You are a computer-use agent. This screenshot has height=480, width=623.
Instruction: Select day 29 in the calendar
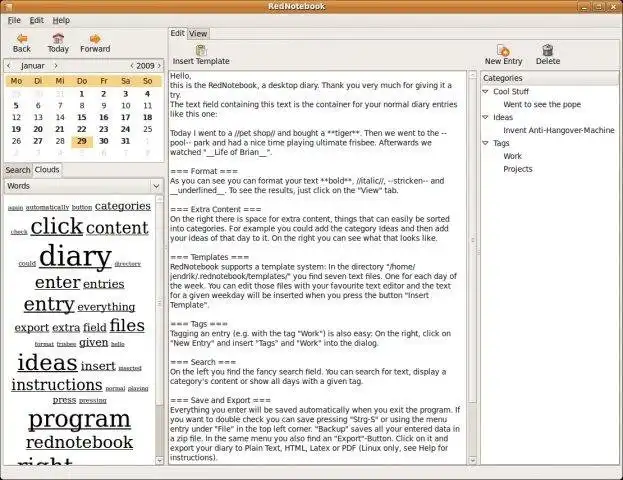pos(82,141)
